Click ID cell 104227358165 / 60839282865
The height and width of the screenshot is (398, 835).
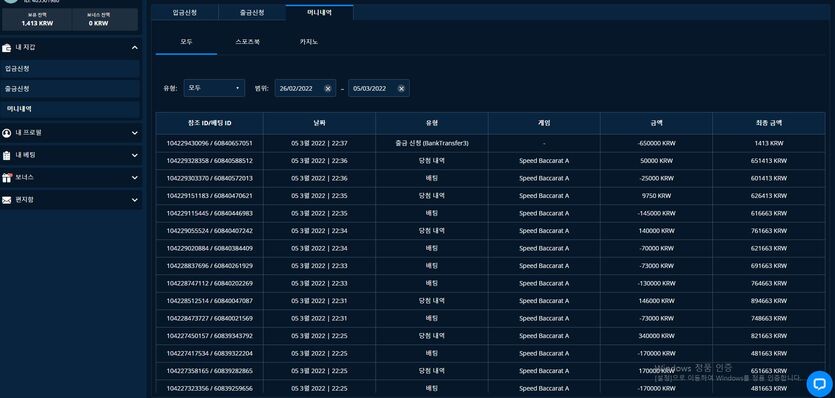coord(209,371)
